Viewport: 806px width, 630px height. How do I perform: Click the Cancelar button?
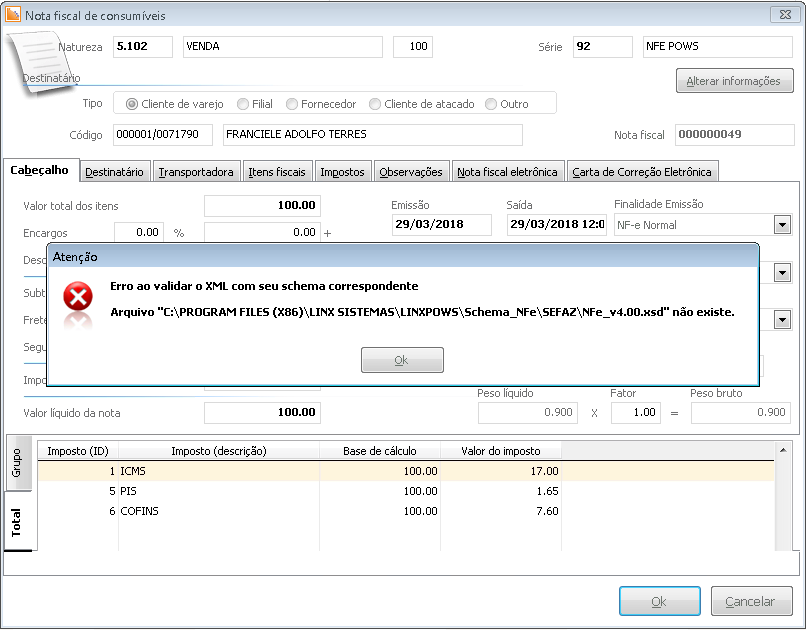tap(751, 601)
